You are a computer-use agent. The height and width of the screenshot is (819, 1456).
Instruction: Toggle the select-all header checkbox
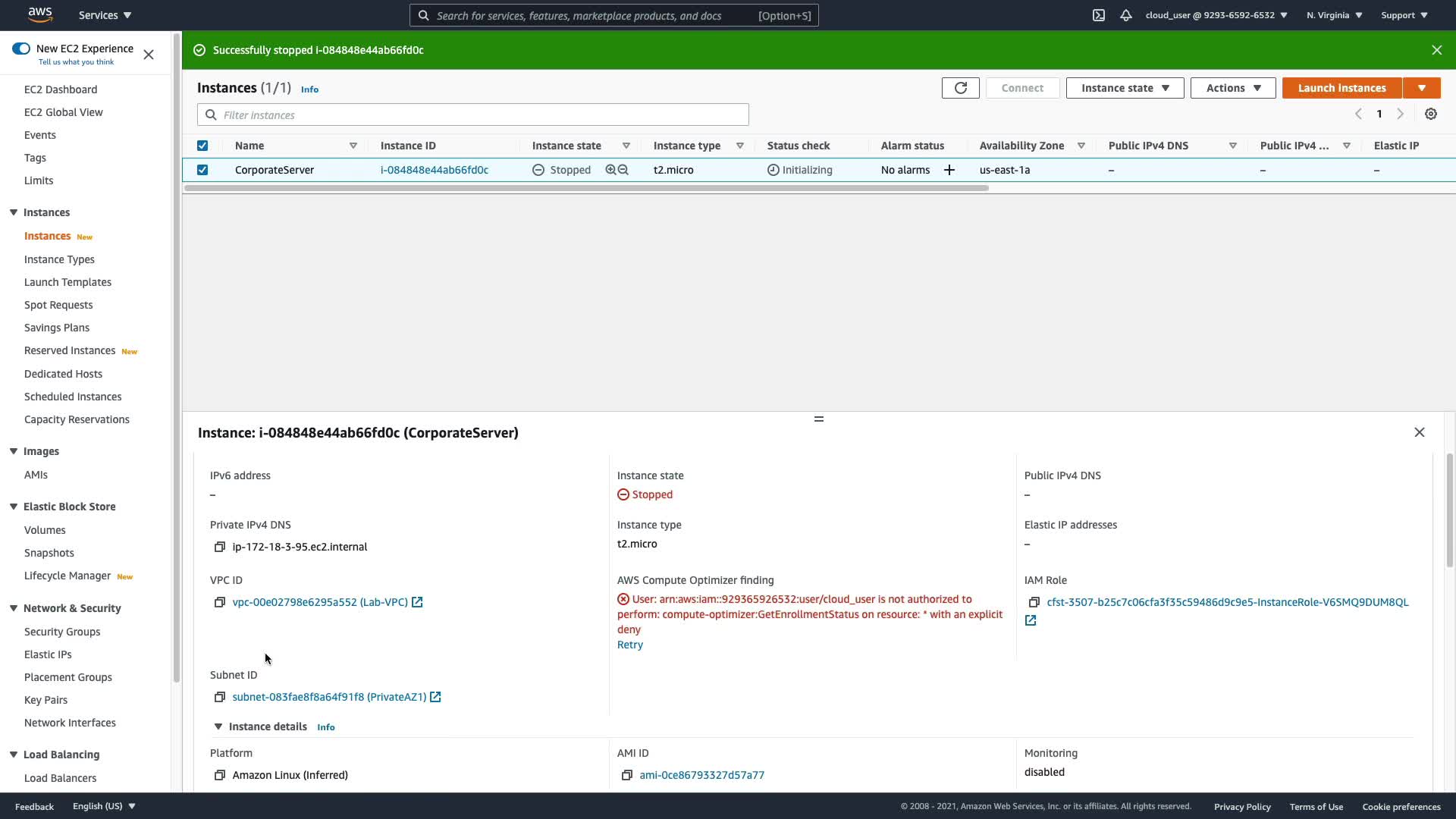202,146
